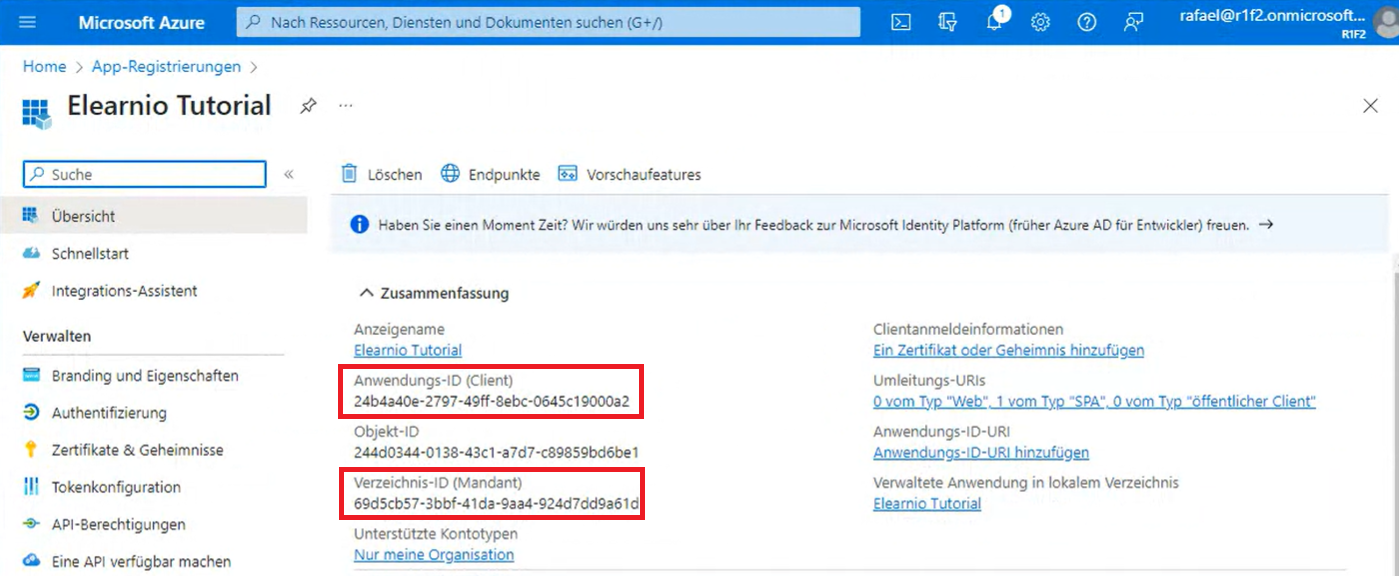The width and height of the screenshot is (1399, 576).
Task: Click the Microsoft Azure logo text
Action: (141, 22)
